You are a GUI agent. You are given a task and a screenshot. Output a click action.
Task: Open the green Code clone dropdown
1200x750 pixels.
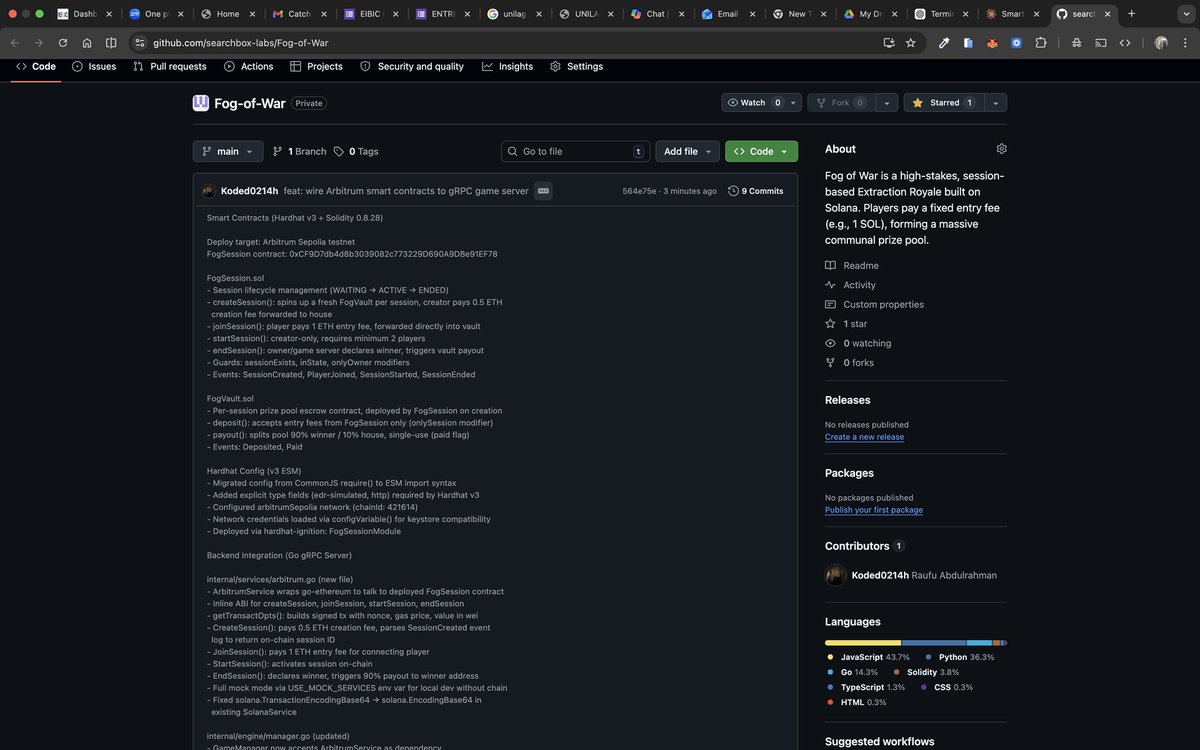[761, 152]
